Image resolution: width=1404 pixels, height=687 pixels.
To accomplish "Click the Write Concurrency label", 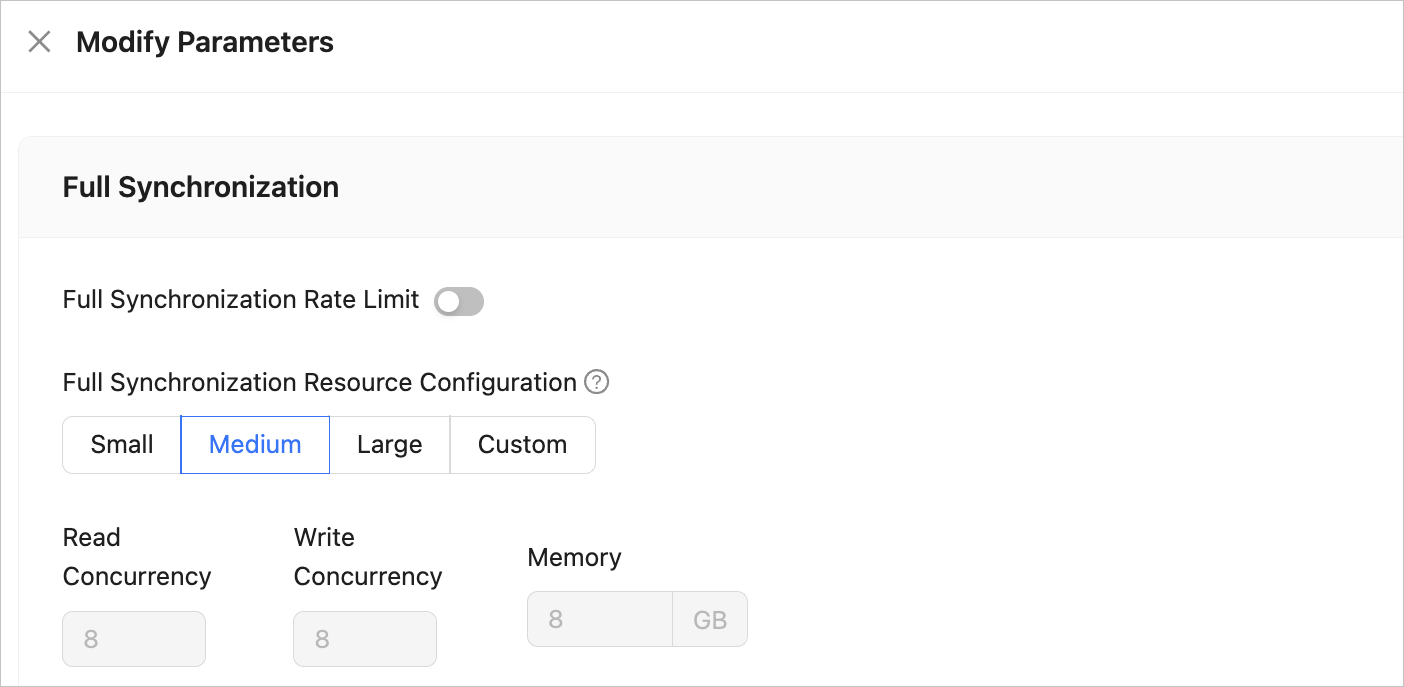I will pos(368,557).
